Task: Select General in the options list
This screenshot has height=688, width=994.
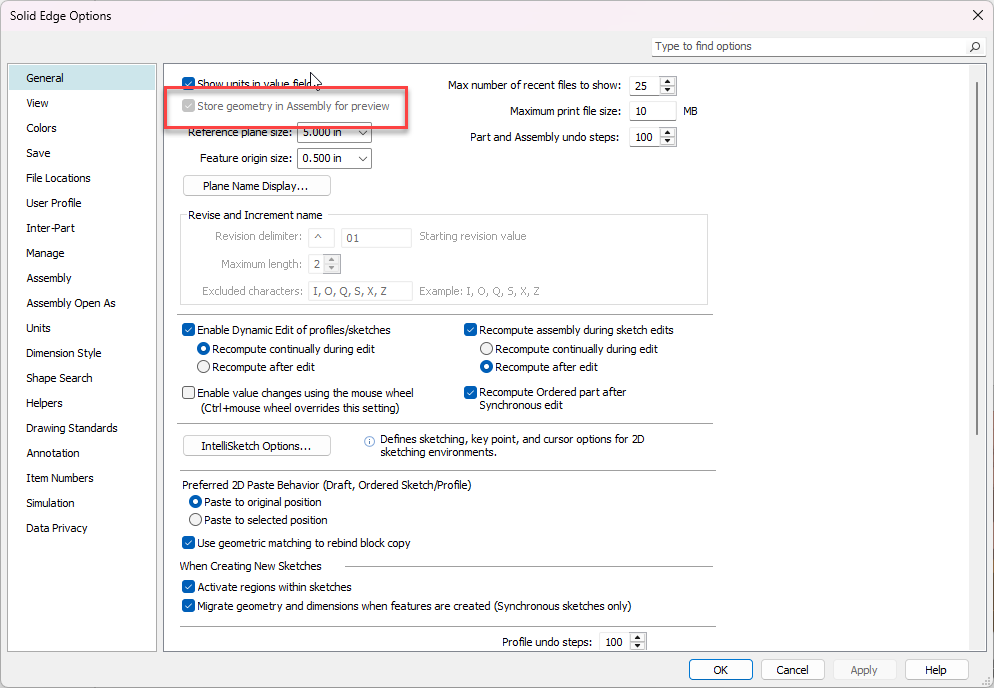Action: [x=82, y=78]
